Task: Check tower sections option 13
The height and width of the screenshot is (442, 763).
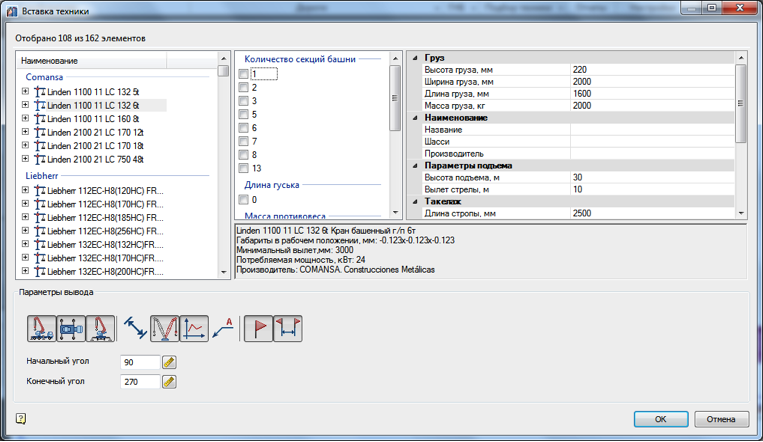Action: point(243,168)
